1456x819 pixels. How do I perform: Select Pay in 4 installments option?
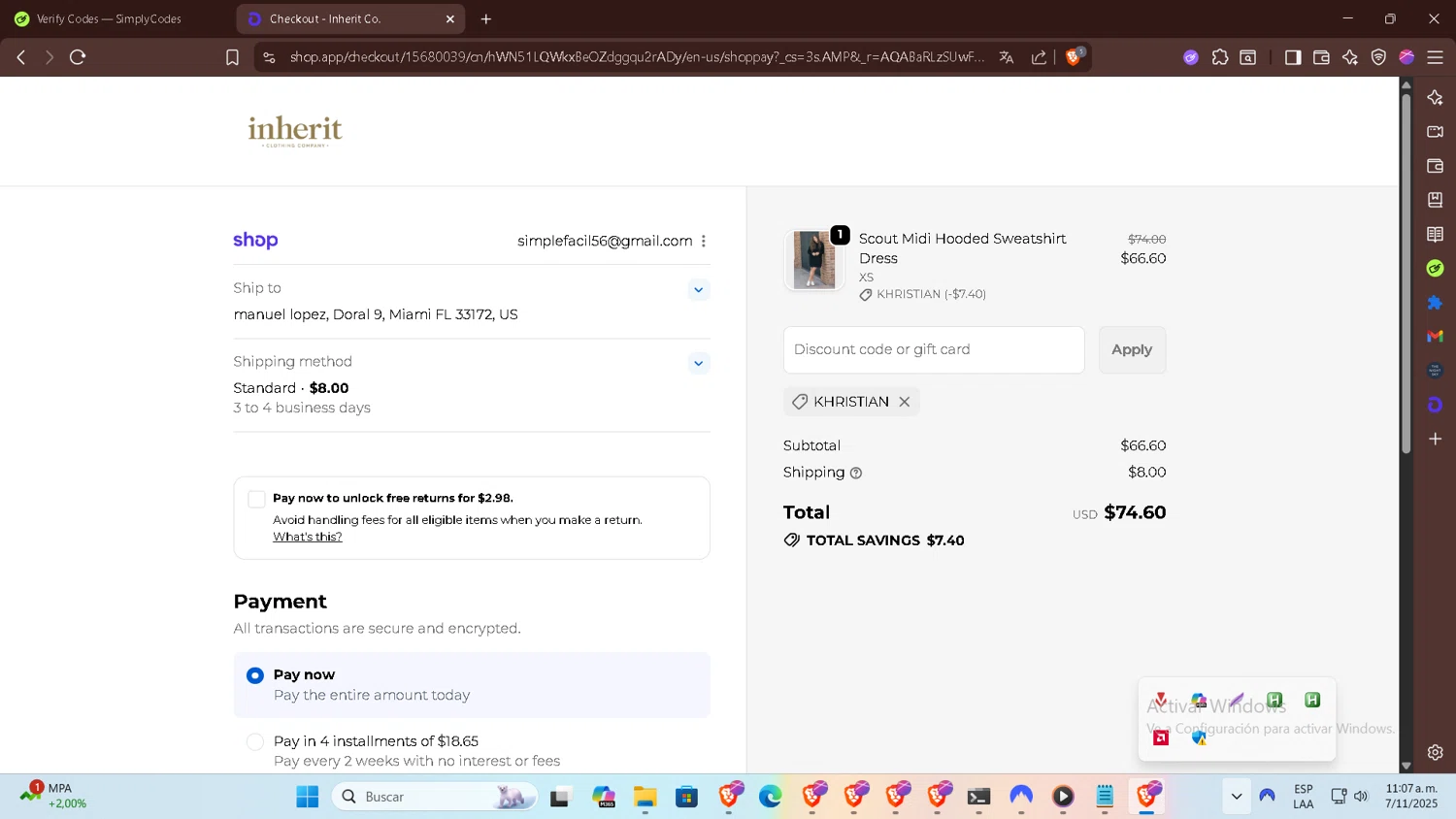point(255,741)
